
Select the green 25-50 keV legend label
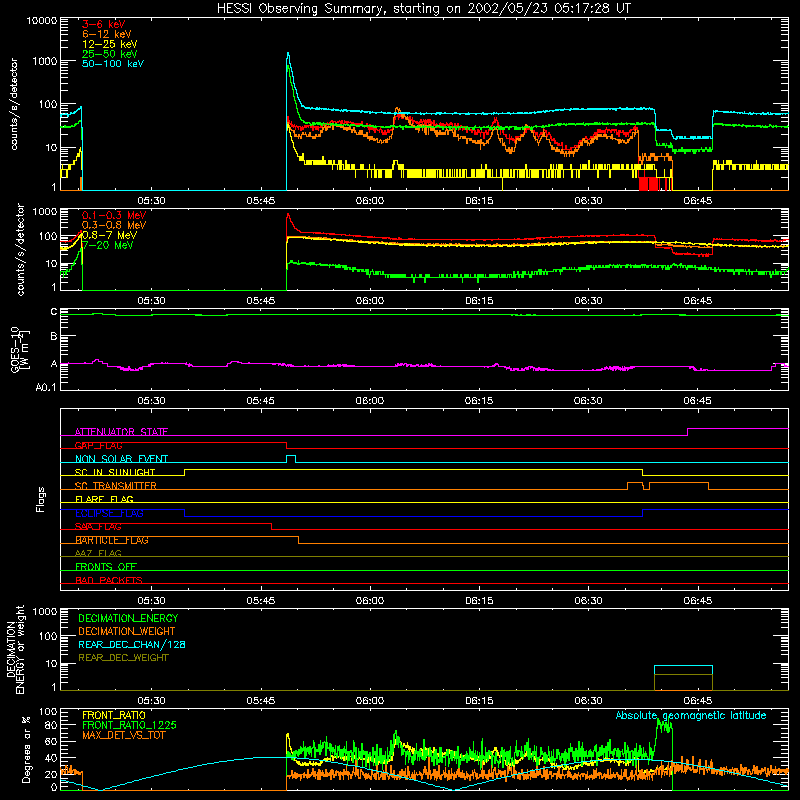[x=110, y=54]
